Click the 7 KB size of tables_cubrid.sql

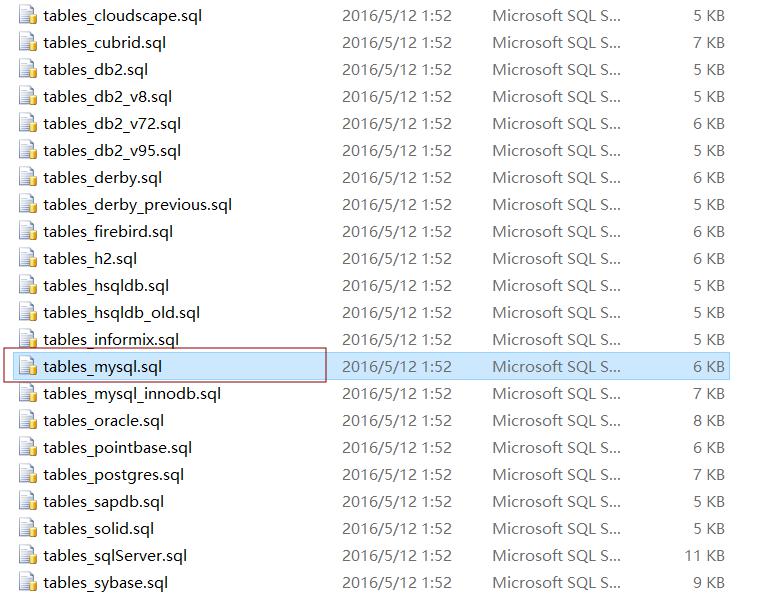pyautogui.click(x=709, y=42)
